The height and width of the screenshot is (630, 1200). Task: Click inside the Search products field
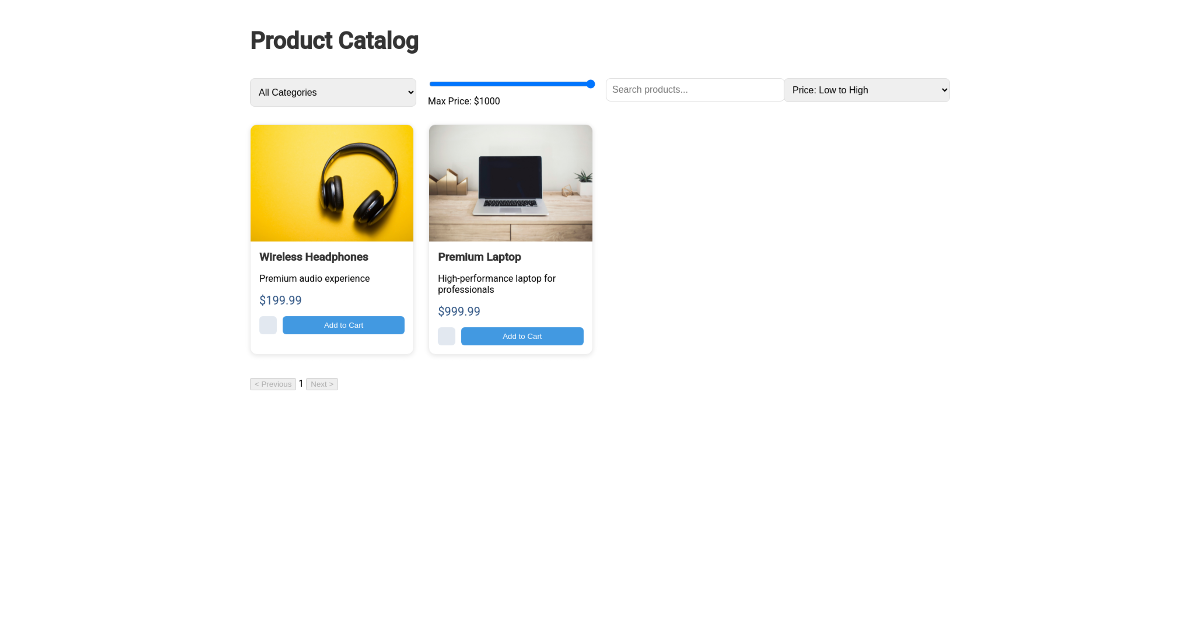pyautogui.click(x=694, y=89)
